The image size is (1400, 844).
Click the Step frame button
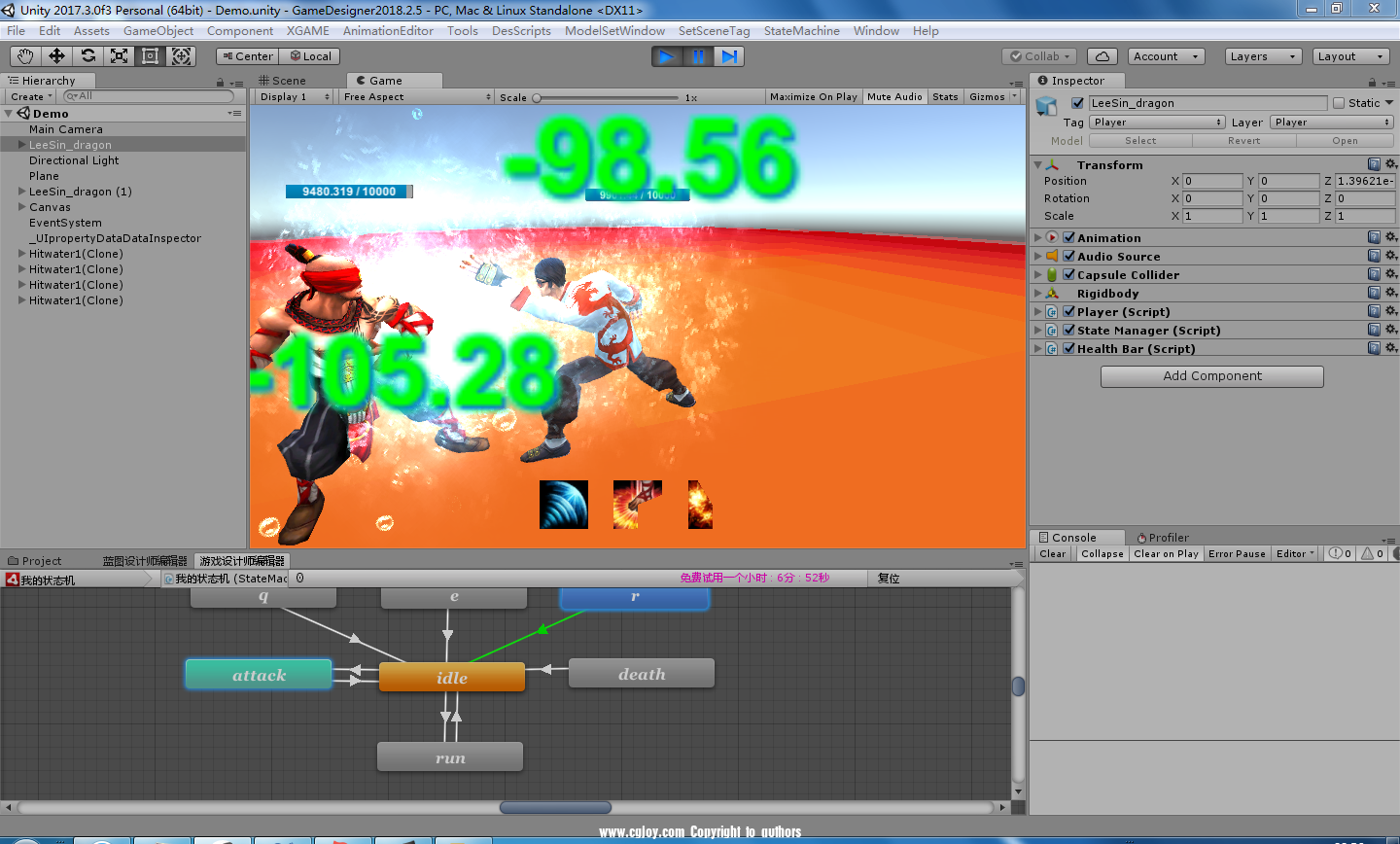point(729,56)
